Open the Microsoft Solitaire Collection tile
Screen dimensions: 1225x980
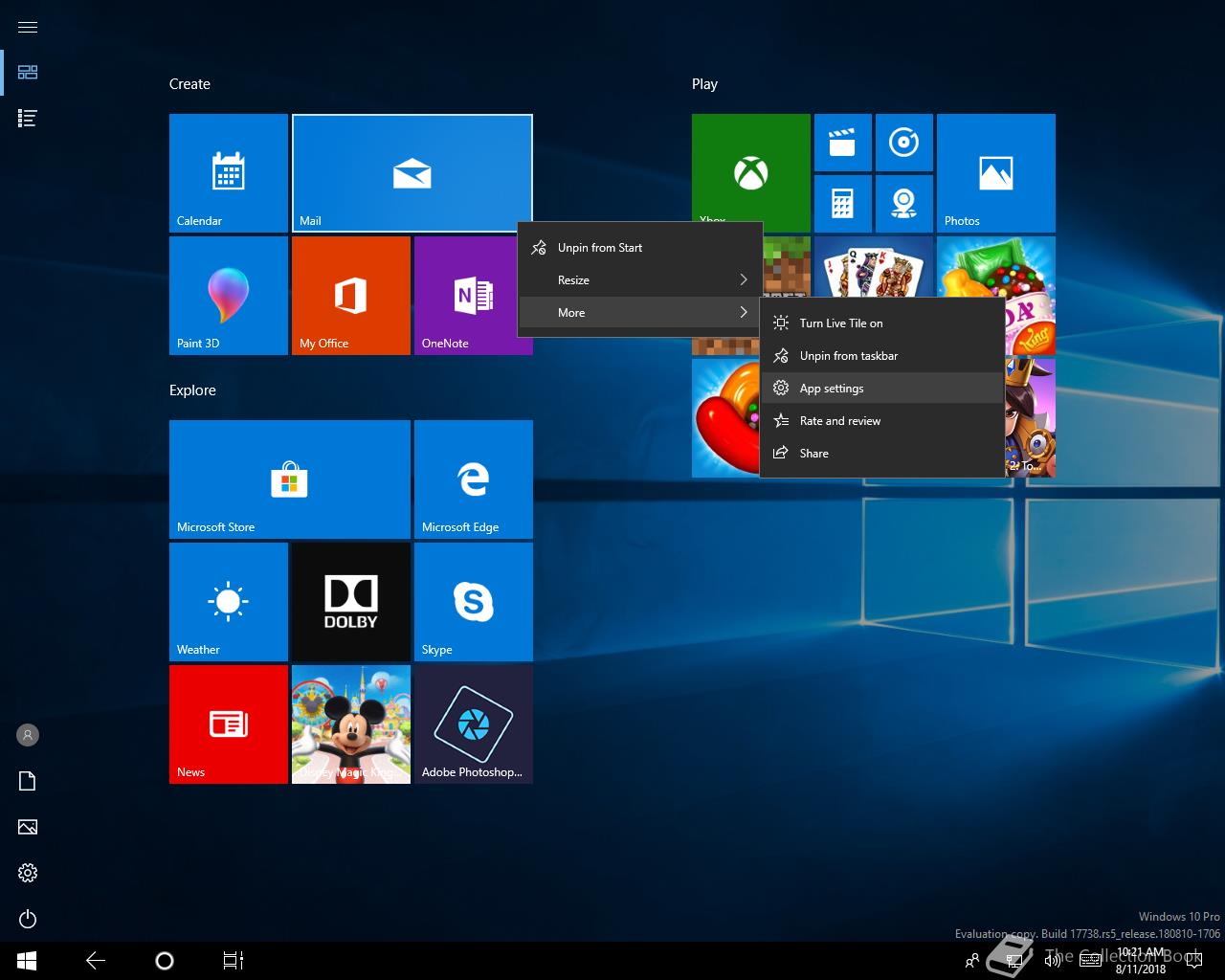pos(874,266)
